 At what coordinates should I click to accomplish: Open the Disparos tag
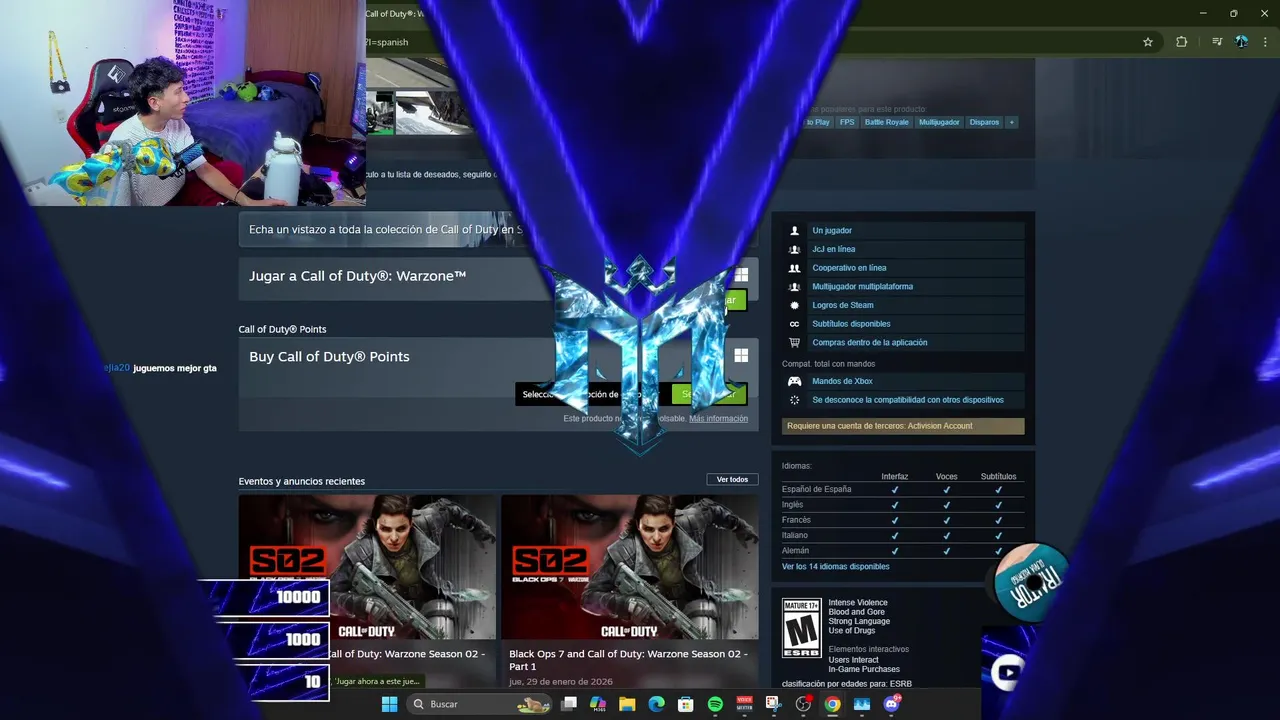pos(984,122)
